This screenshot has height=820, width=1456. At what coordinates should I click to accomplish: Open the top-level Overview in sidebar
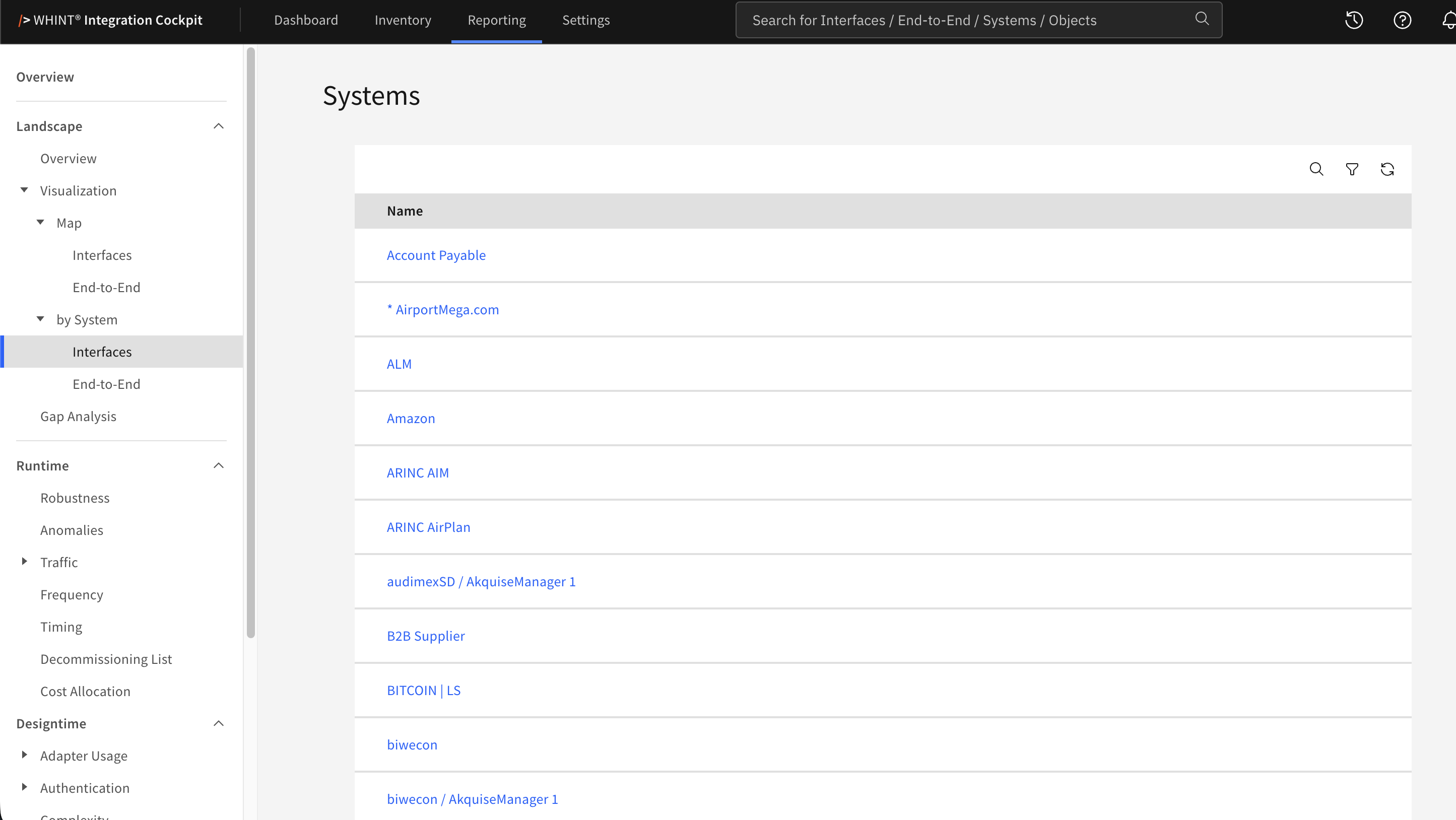tap(45, 77)
